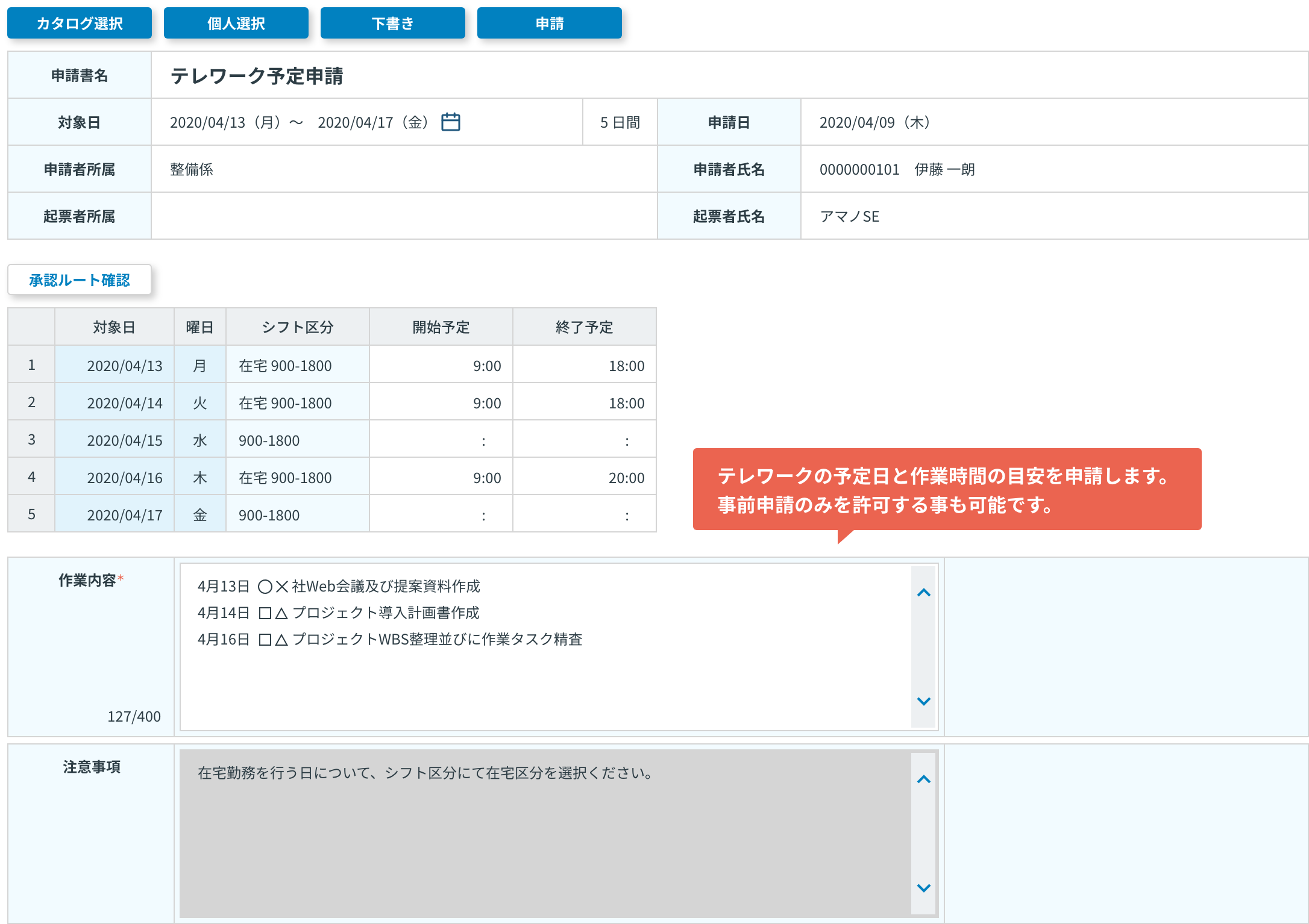This screenshot has width=1309, height=924.
Task: Submit with the 申請 button
Action: 550,23
